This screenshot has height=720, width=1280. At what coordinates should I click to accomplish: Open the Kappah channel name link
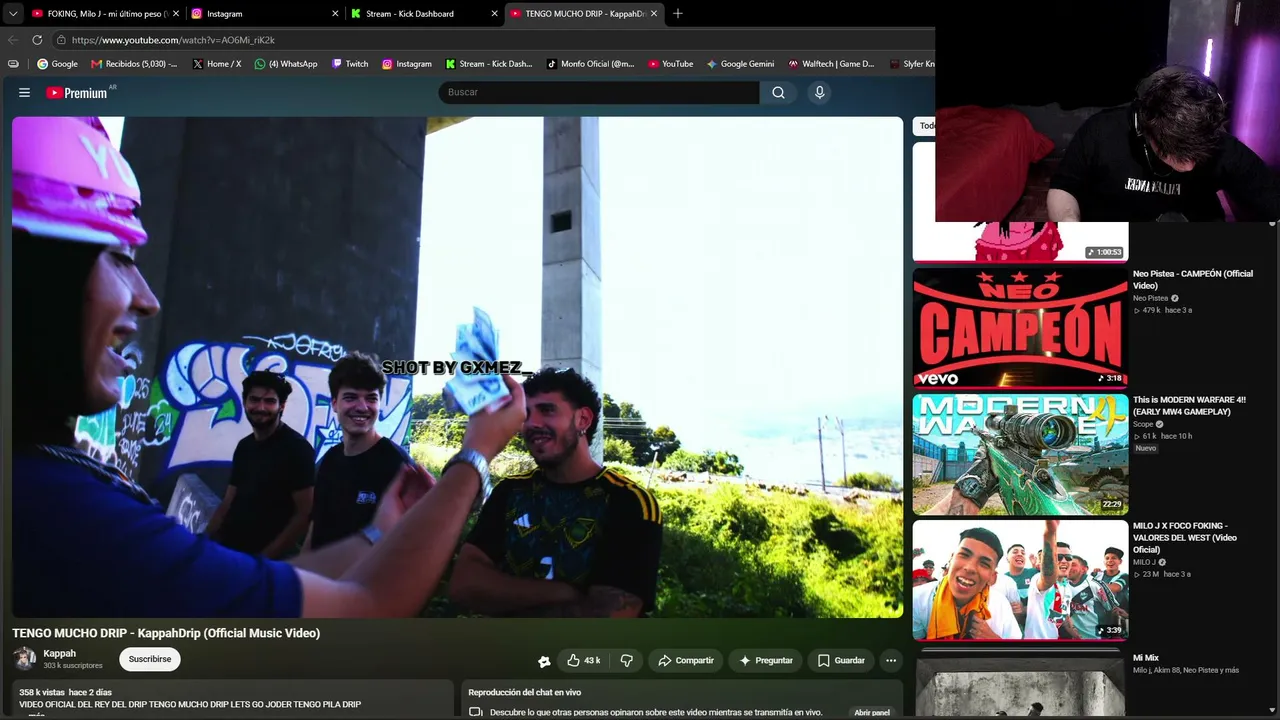[60, 653]
